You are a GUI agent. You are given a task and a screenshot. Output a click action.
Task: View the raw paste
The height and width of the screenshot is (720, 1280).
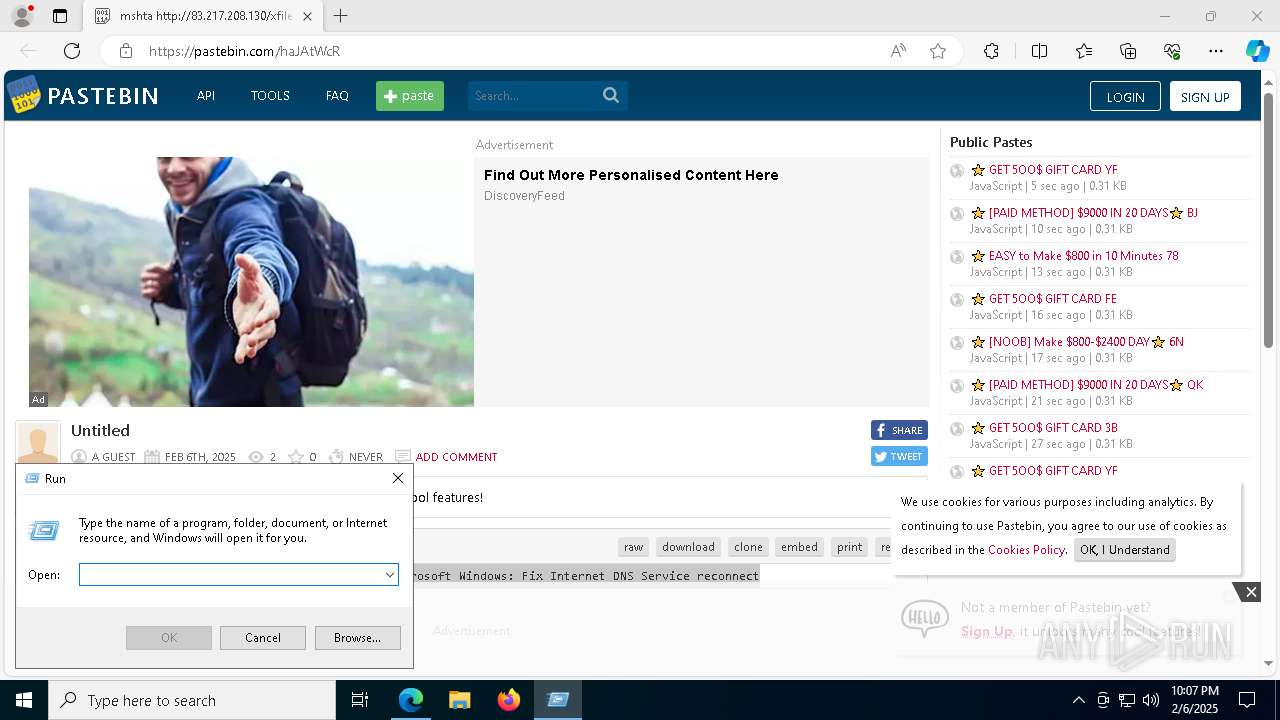click(634, 547)
